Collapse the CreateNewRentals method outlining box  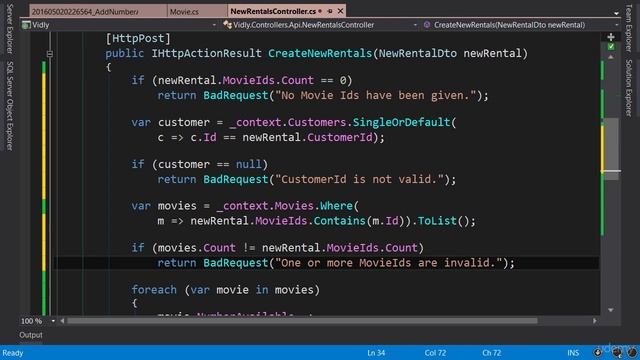click(x=49, y=54)
